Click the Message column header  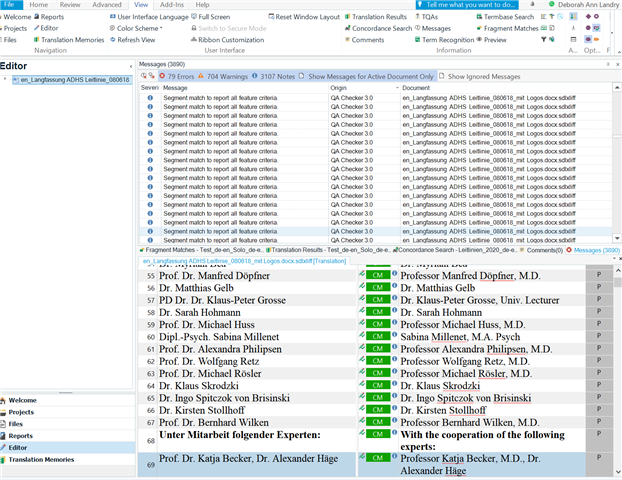[245, 88]
